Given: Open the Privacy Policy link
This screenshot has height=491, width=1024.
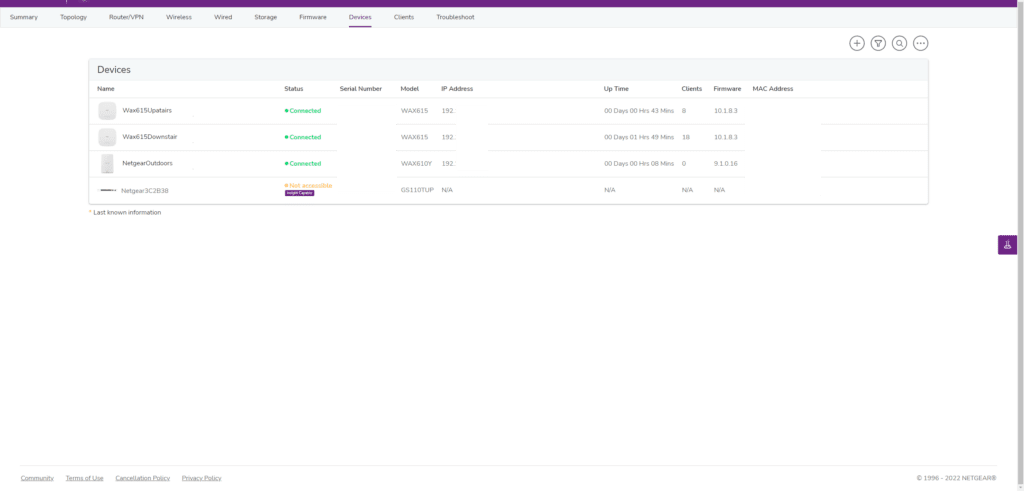Looking at the screenshot, I should (x=201, y=478).
